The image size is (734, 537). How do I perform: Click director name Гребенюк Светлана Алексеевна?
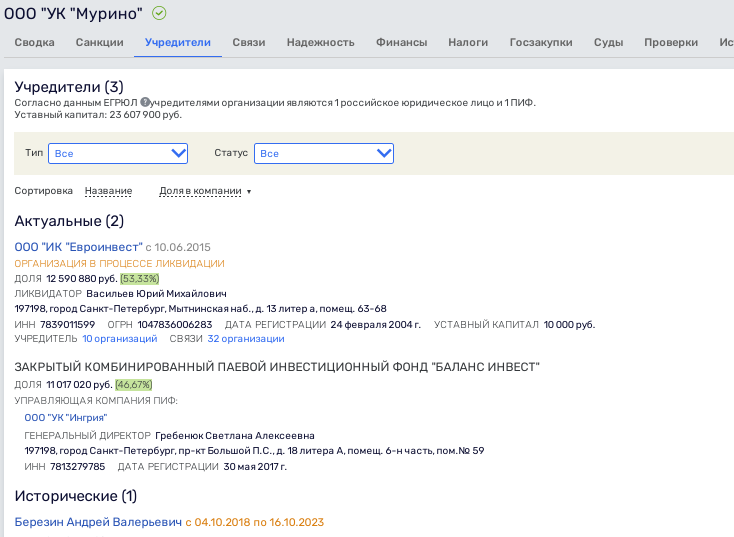coord(235,436)
